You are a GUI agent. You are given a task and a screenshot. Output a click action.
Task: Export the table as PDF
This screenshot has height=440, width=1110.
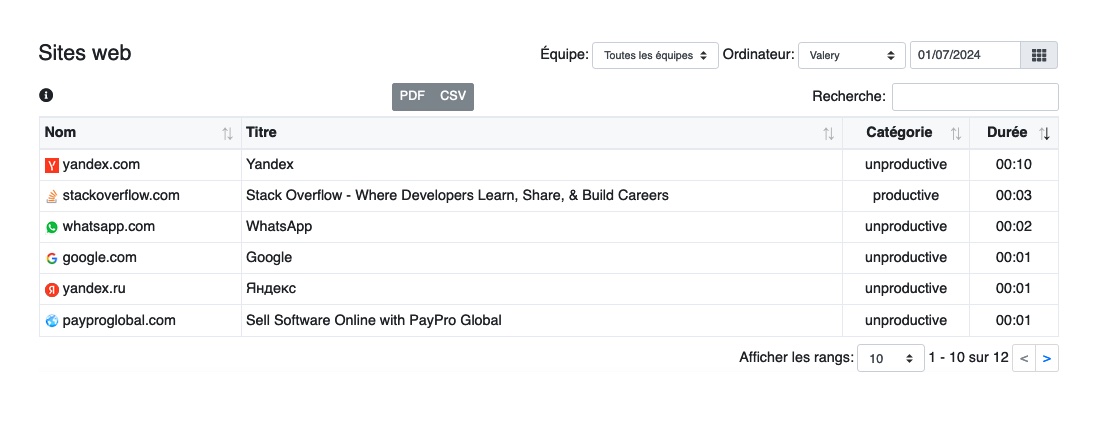point(412,96)
